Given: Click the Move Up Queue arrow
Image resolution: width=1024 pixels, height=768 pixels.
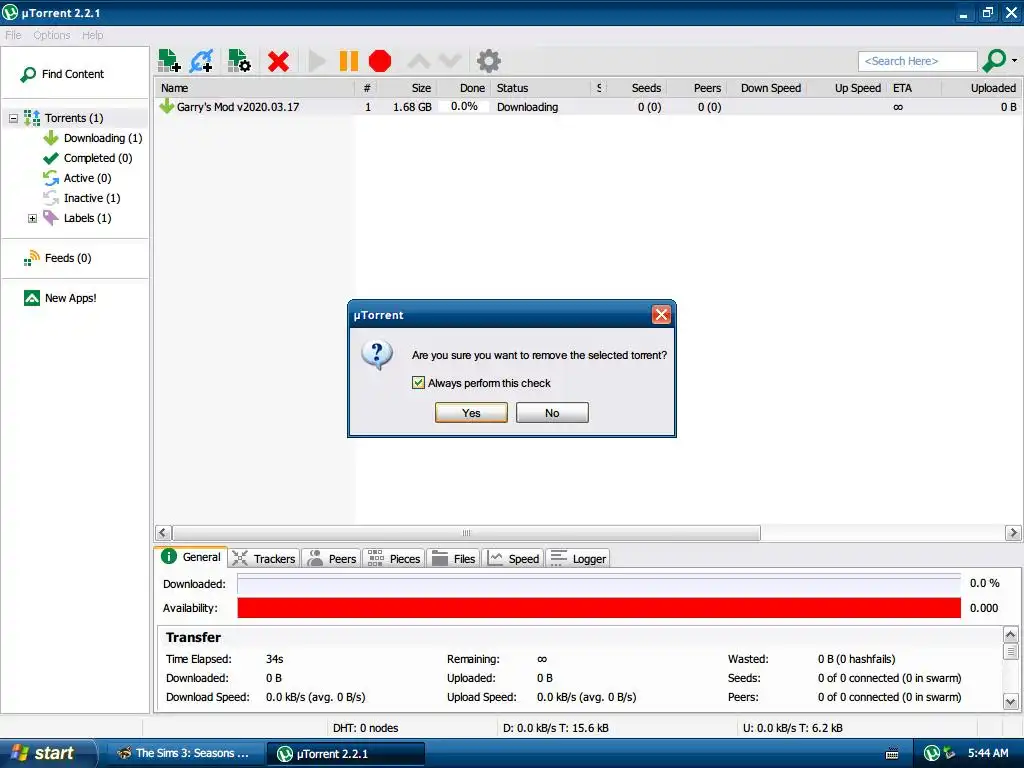Looking at the screenshot, I should [419, 61].
